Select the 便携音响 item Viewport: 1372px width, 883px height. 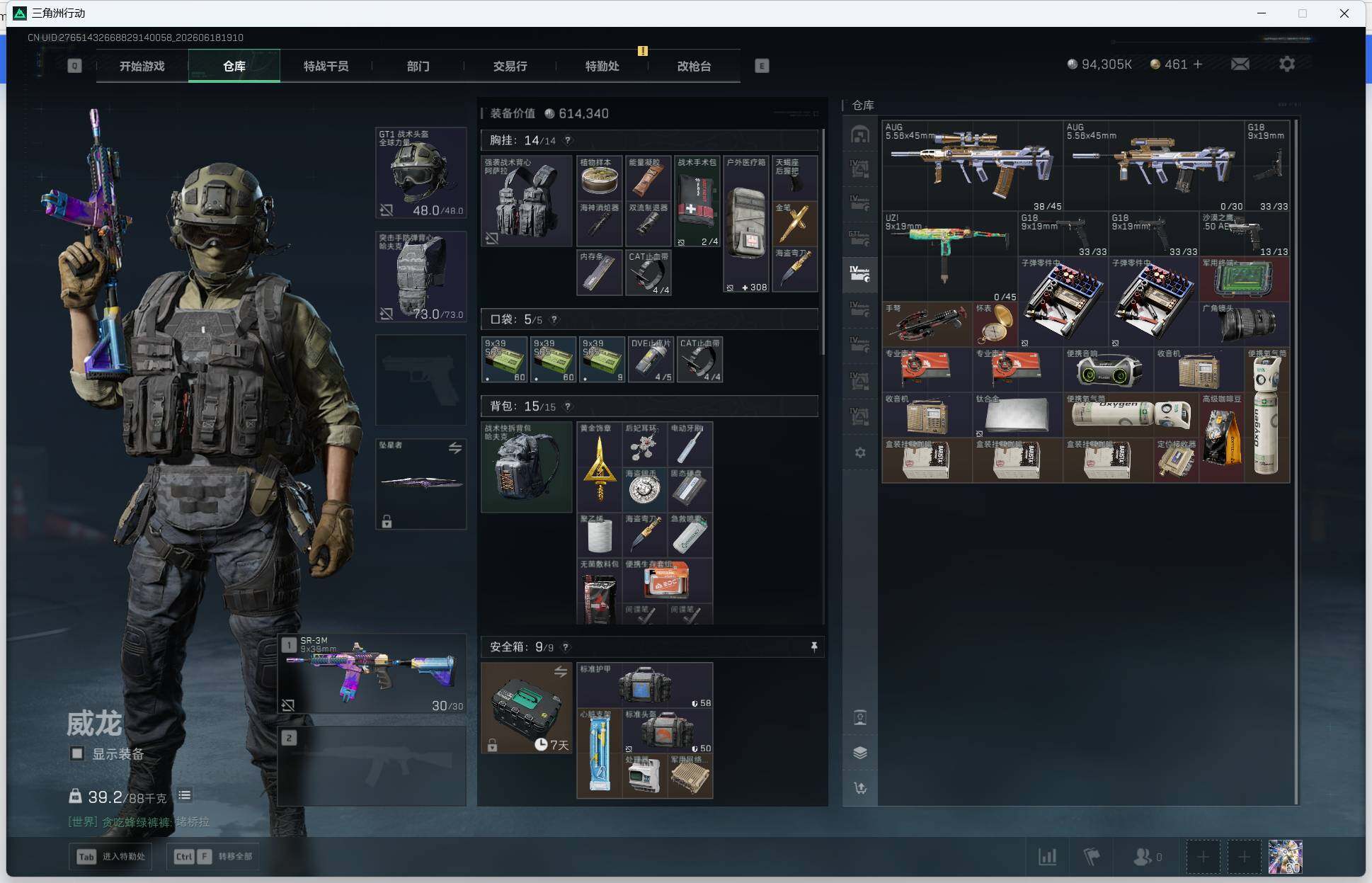(x=1109, y=370)
